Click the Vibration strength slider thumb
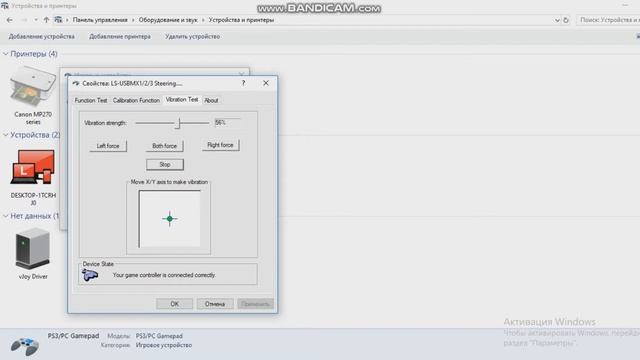Viewport: 640px width, 360px height. (x=178, y=123)
